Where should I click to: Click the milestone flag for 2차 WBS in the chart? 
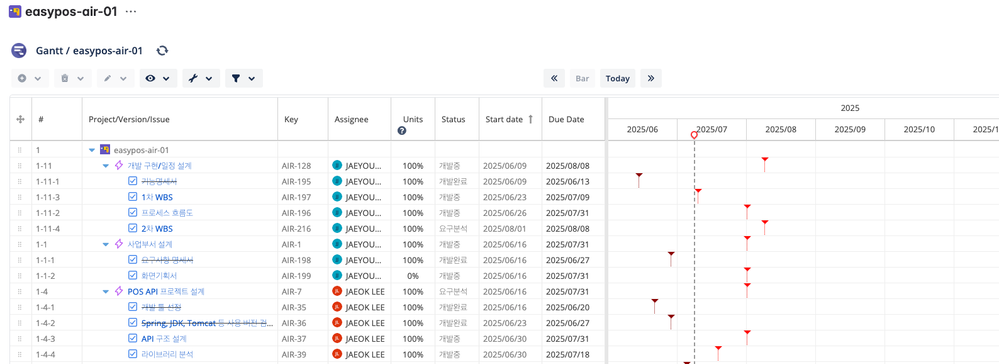click(765, 227)
